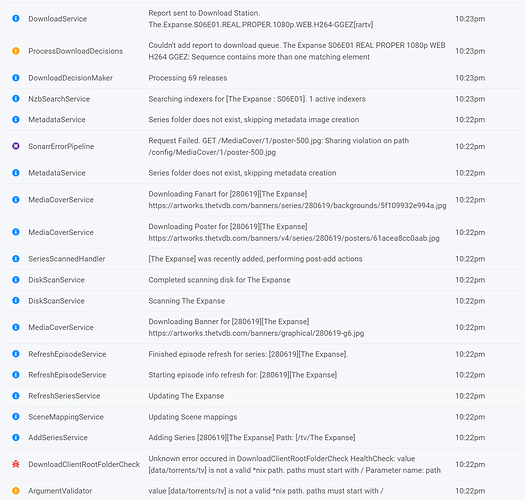Click the orange warning icon for ProcessDownloadDecisions
This screenshot has height=500, width=525.
(x=16, y=51)
